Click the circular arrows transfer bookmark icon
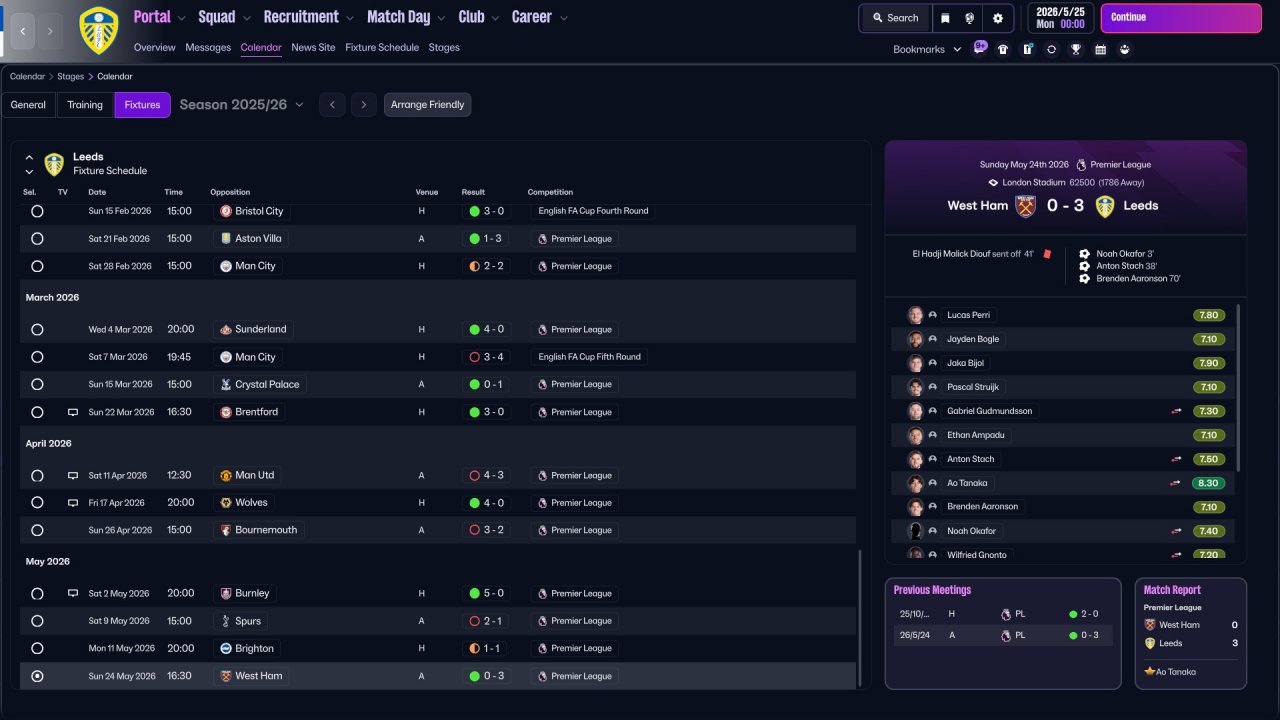1280x720 pixels. point(1051,49)
